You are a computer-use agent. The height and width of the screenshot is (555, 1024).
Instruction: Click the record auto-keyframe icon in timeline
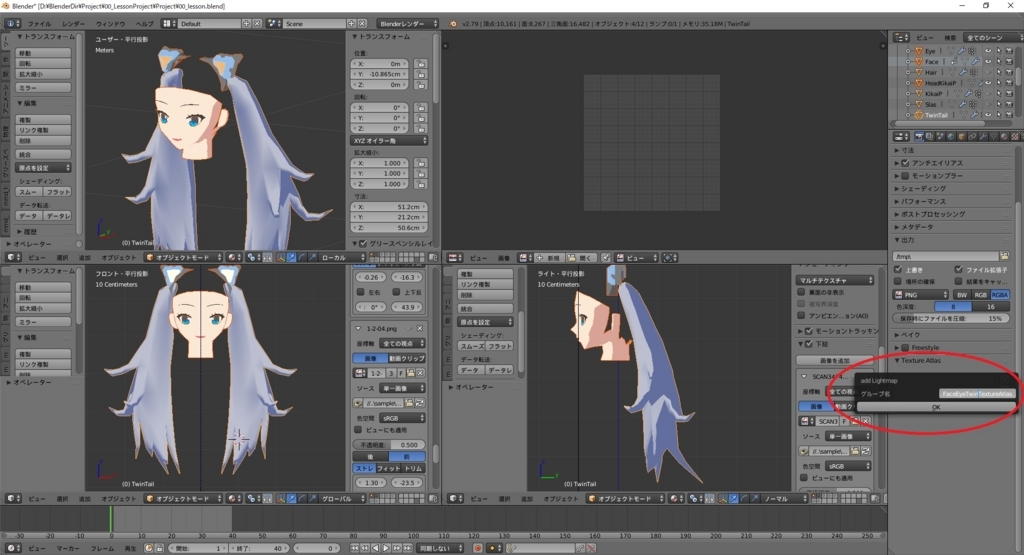click(x=477, y=548)
